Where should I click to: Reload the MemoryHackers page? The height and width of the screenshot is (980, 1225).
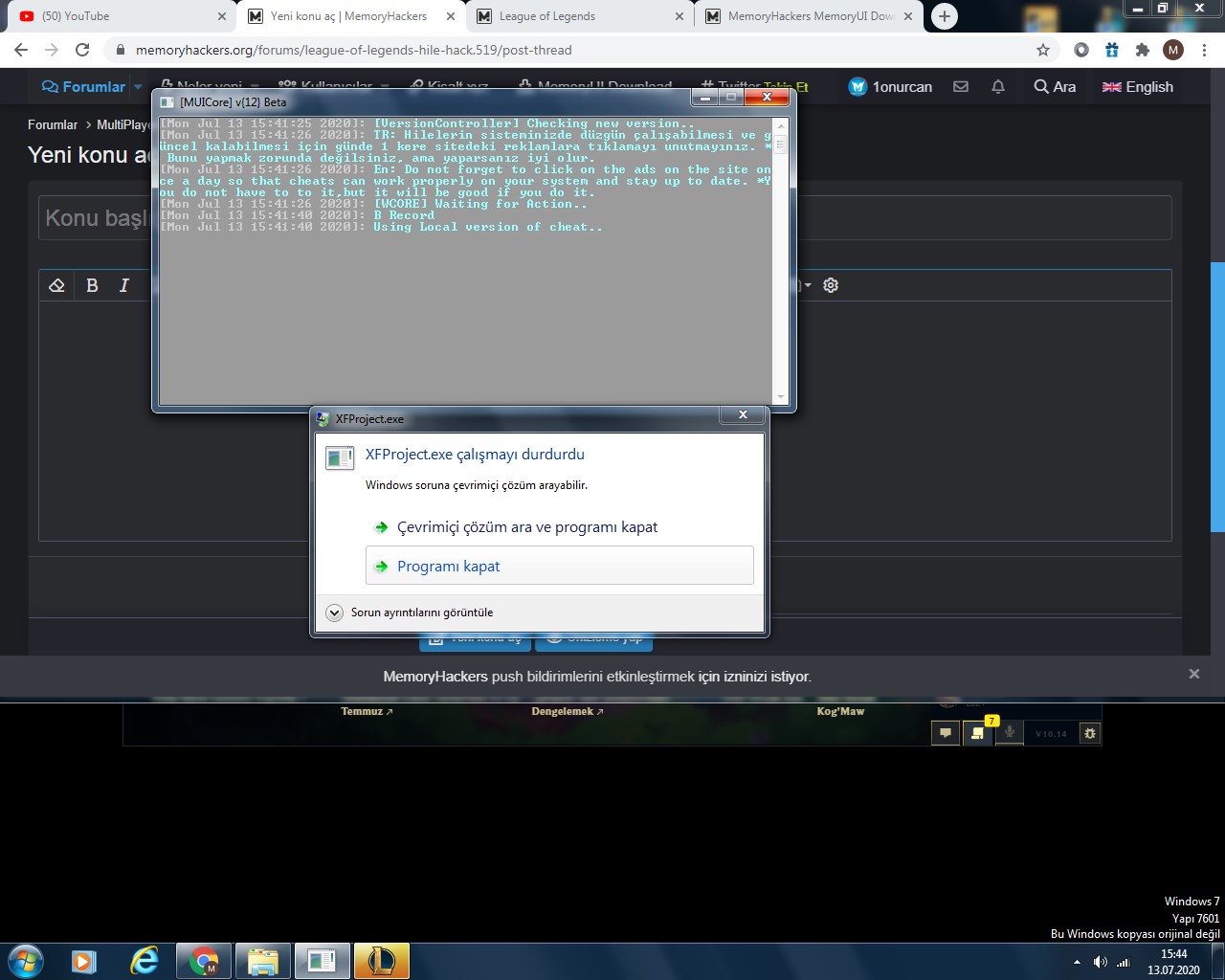[82, 50]
